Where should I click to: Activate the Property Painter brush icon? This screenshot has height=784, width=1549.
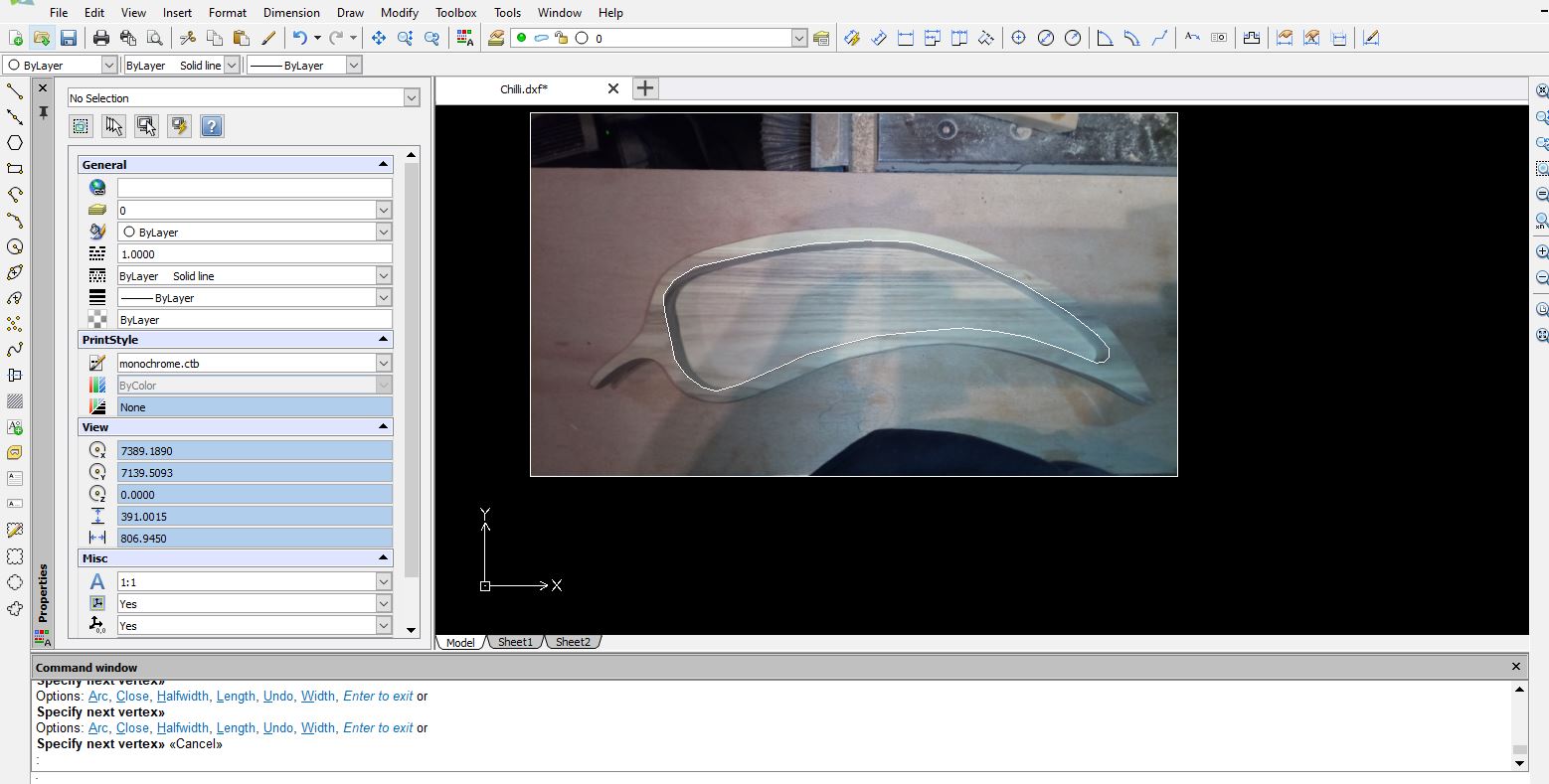tap(268, 38)
